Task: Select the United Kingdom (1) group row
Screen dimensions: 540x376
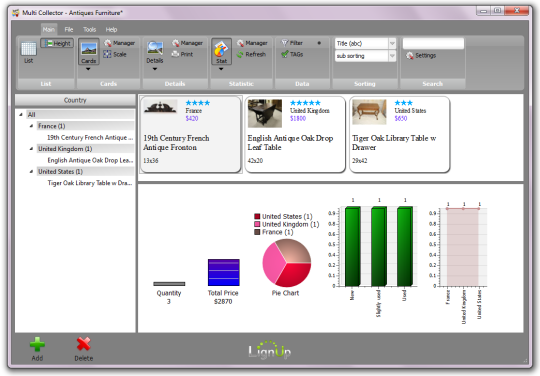Action: [85, 148]
